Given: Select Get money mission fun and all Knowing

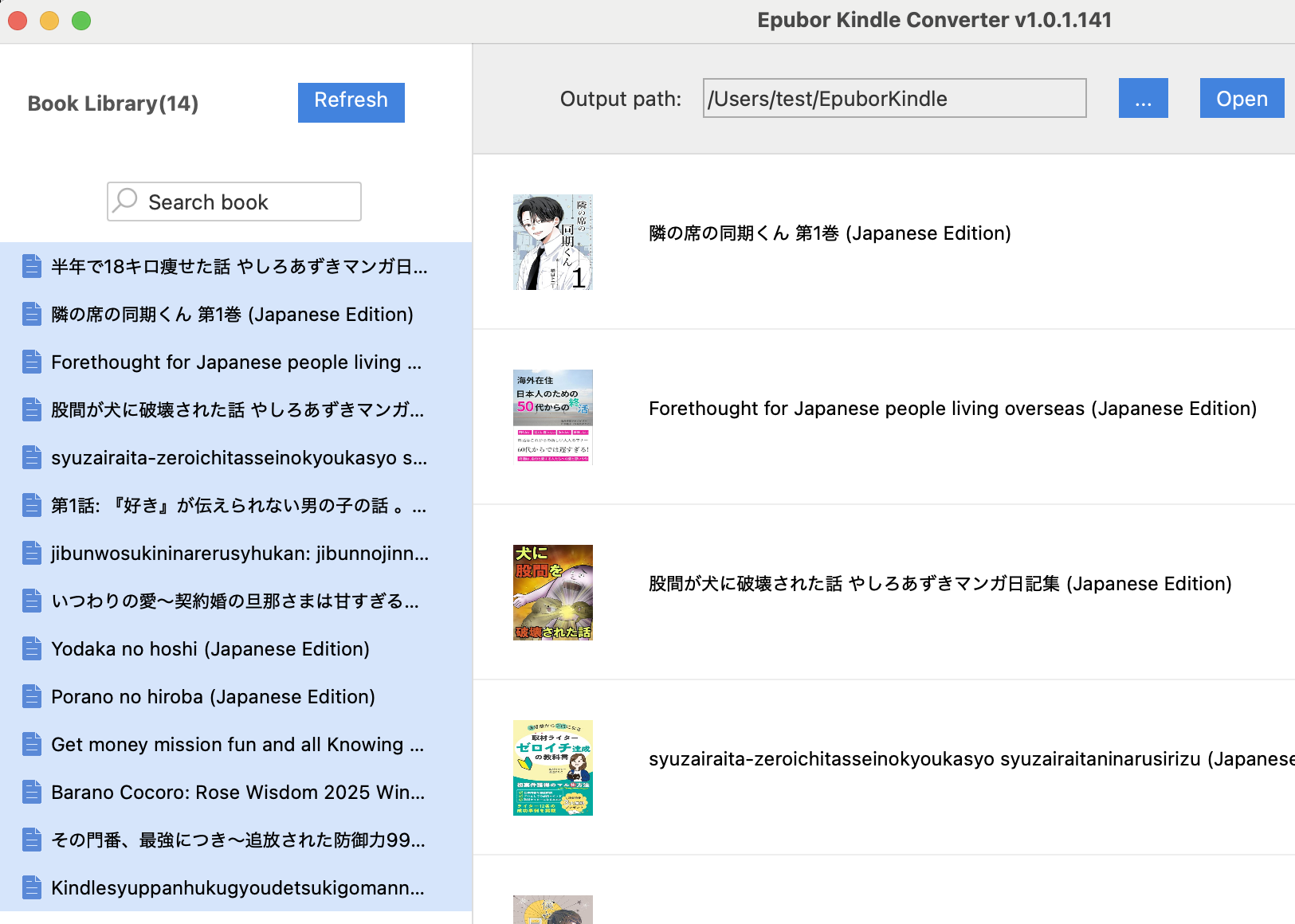Looking at the screenshot, I should coord(236,744).
